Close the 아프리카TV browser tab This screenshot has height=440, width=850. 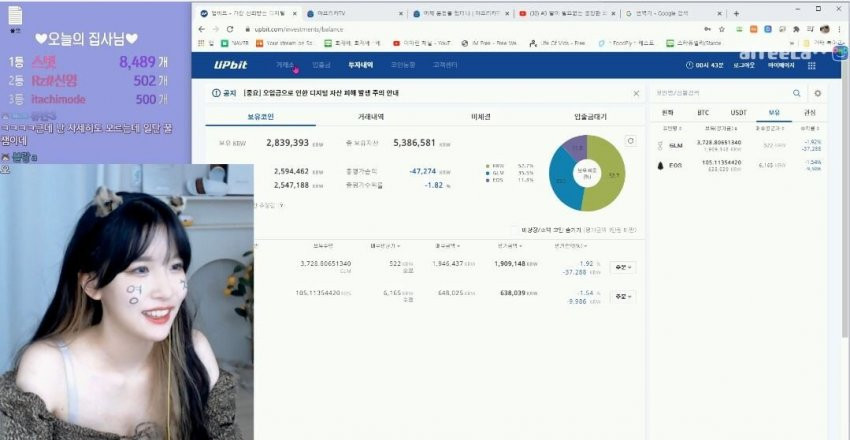tap(401, 14)
